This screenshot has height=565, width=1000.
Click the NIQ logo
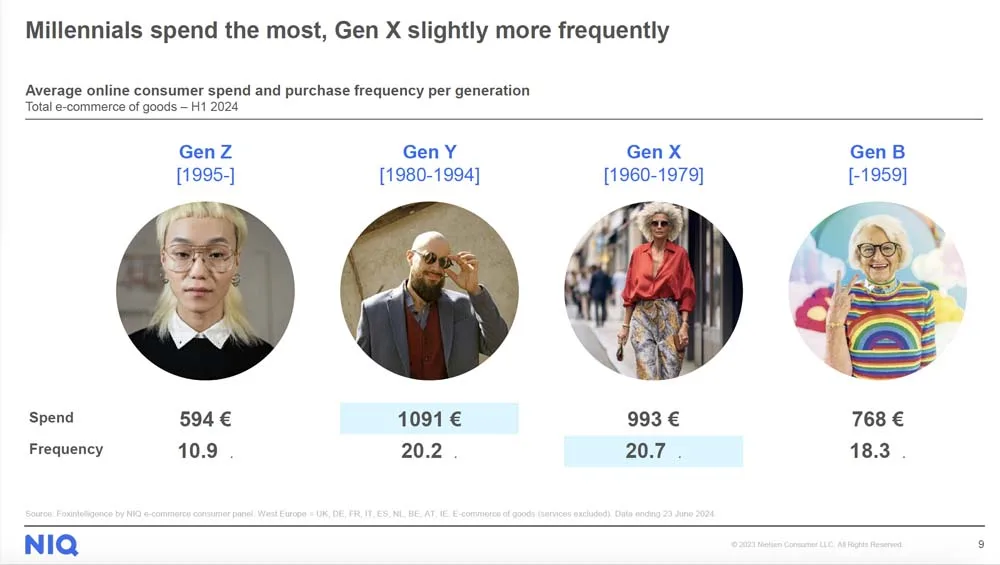point(51,545)
